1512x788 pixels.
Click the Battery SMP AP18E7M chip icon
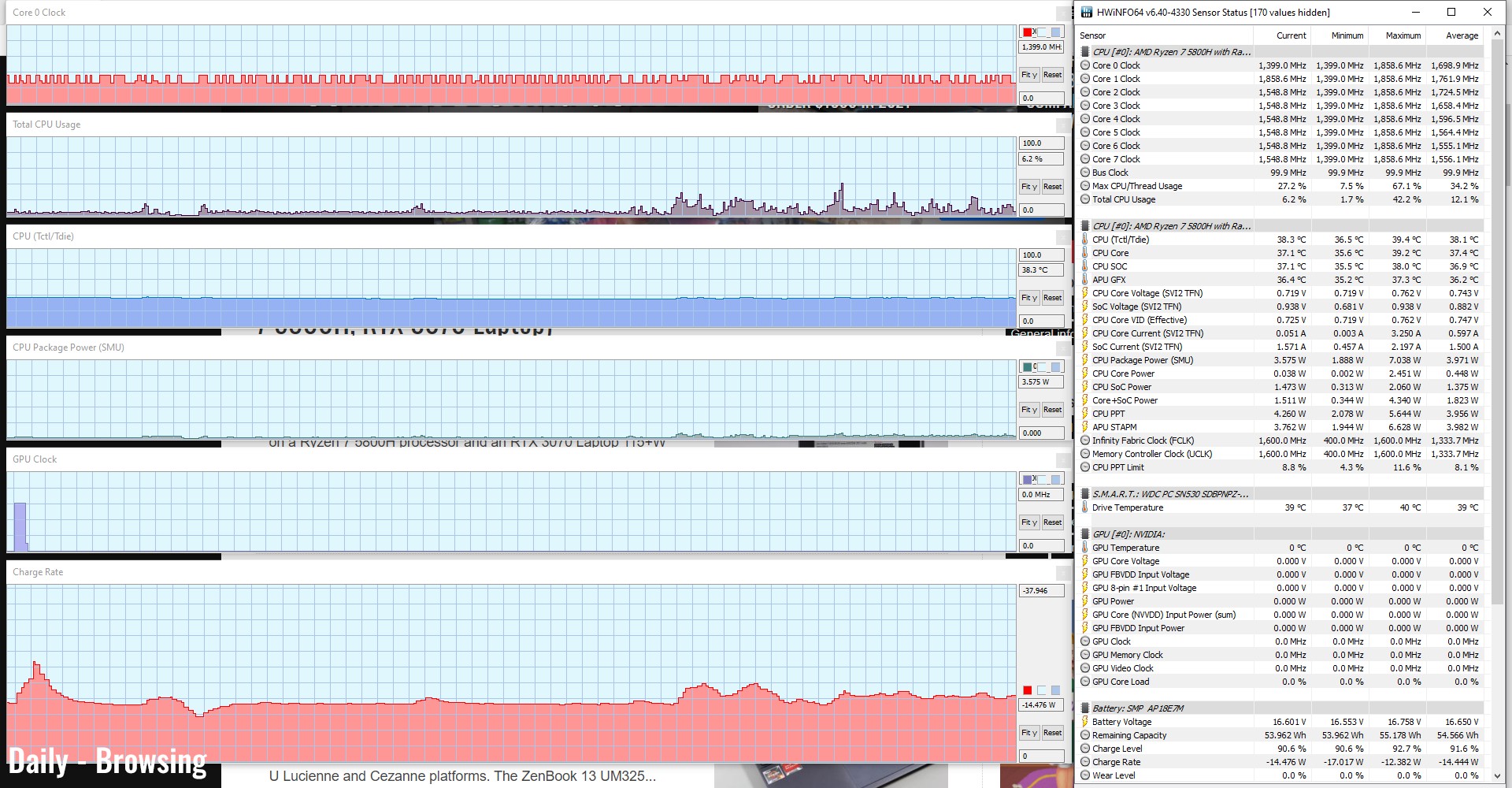click(1085, 708)
